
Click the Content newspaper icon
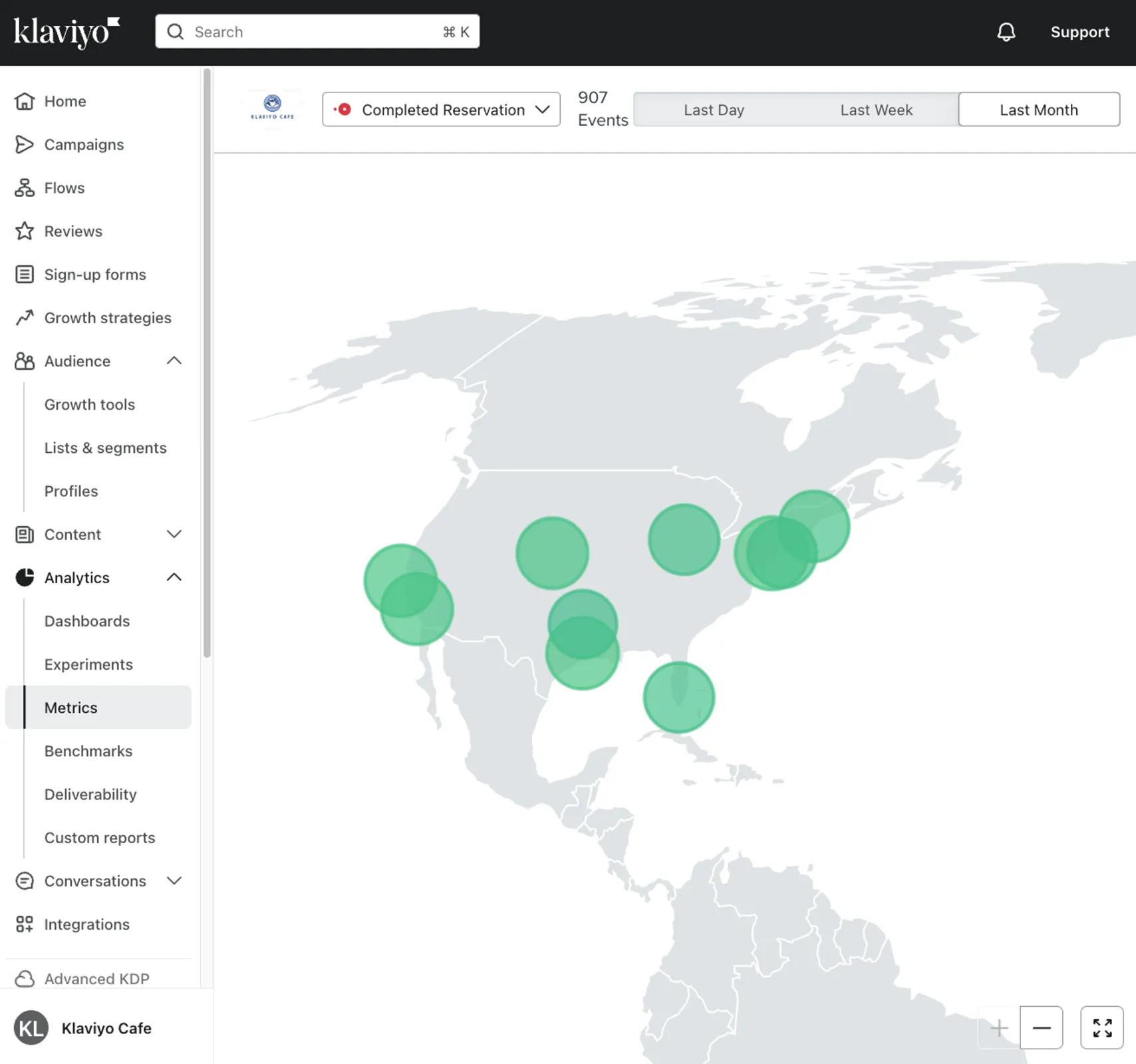pos(25,534)
